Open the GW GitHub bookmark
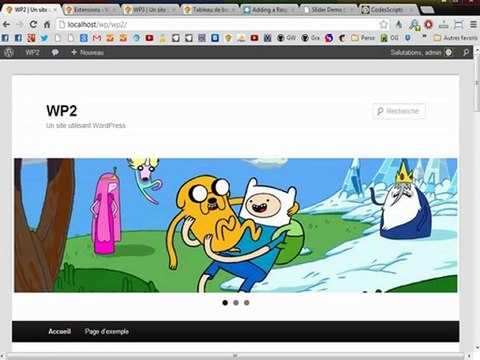 pyautogui.click(x=287, y=38)
